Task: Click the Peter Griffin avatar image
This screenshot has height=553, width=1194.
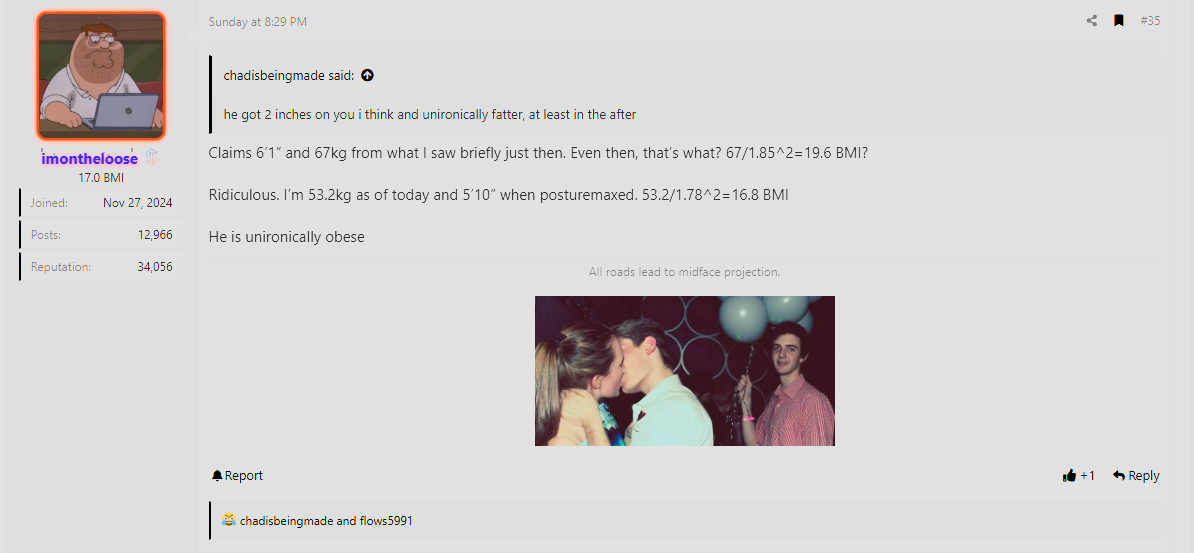Action: 101,76
